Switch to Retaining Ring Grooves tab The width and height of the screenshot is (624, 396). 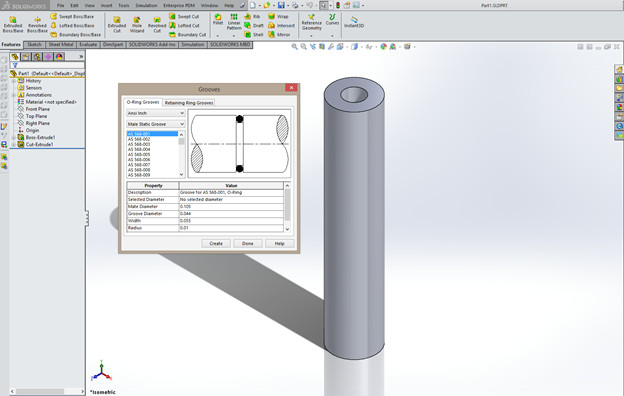[189, 103]
